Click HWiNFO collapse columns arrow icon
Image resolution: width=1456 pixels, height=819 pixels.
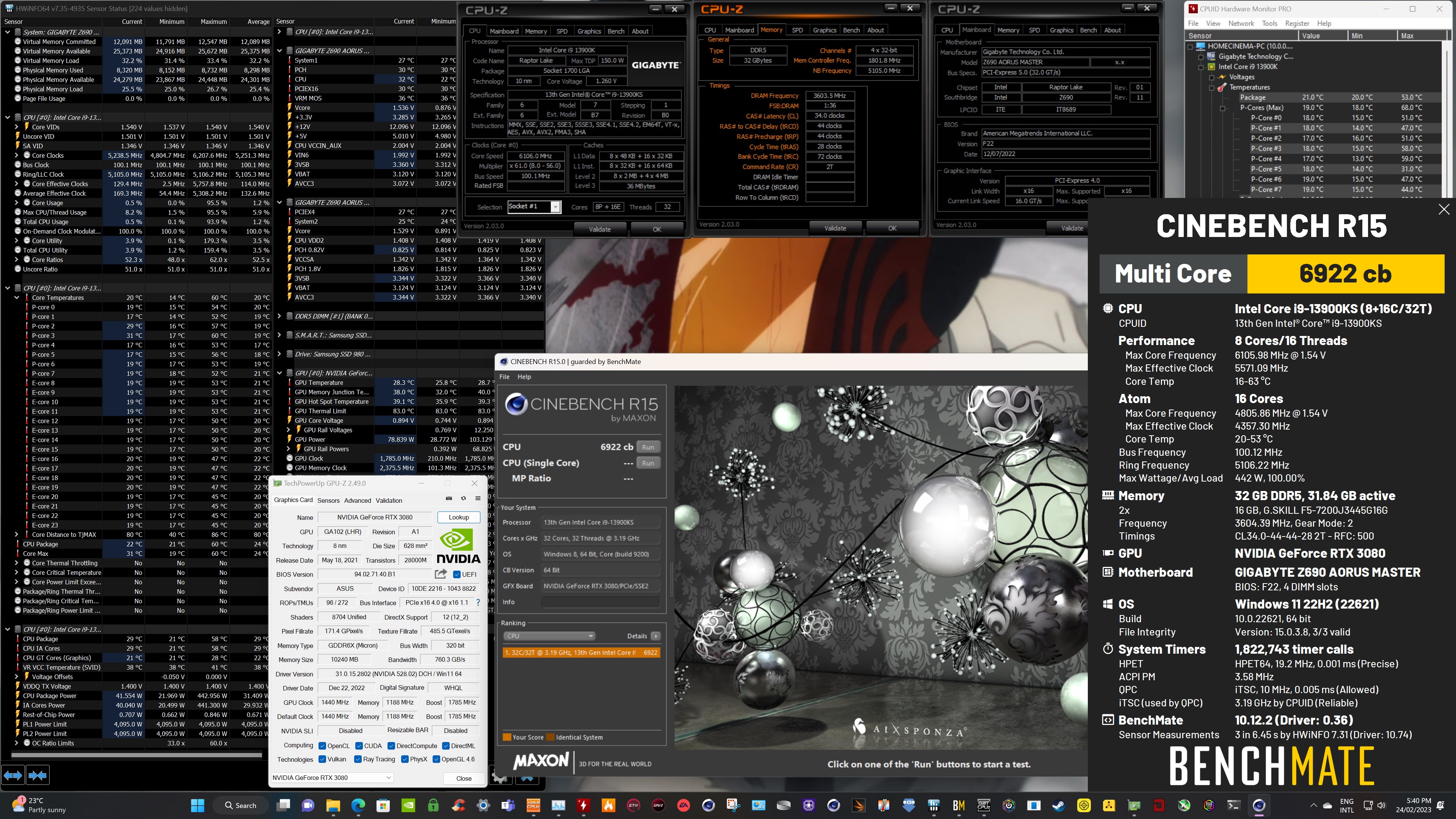click(x=37, y=775)
